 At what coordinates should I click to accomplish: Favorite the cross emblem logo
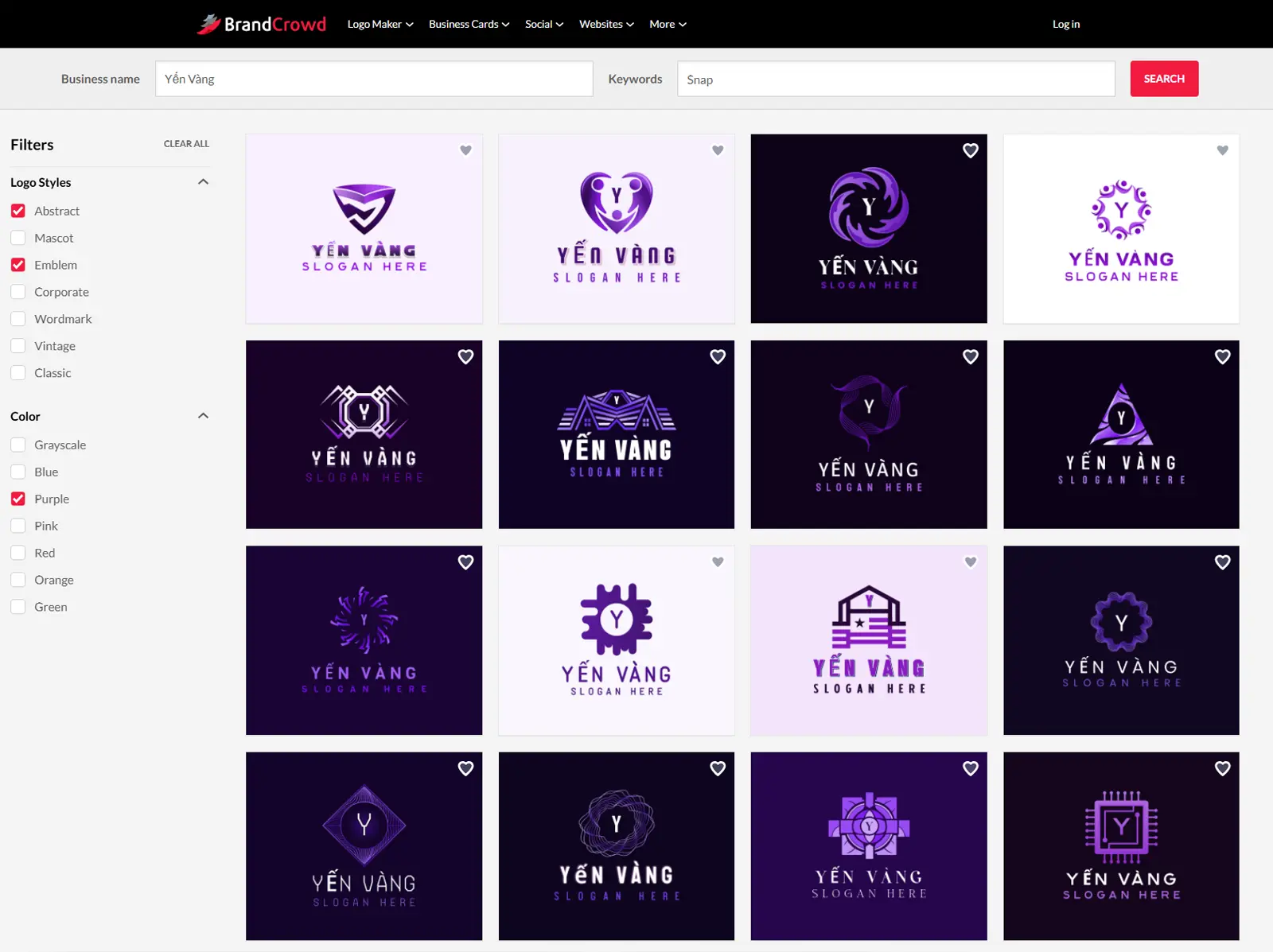pyautogui.click(x=971, y=768)
